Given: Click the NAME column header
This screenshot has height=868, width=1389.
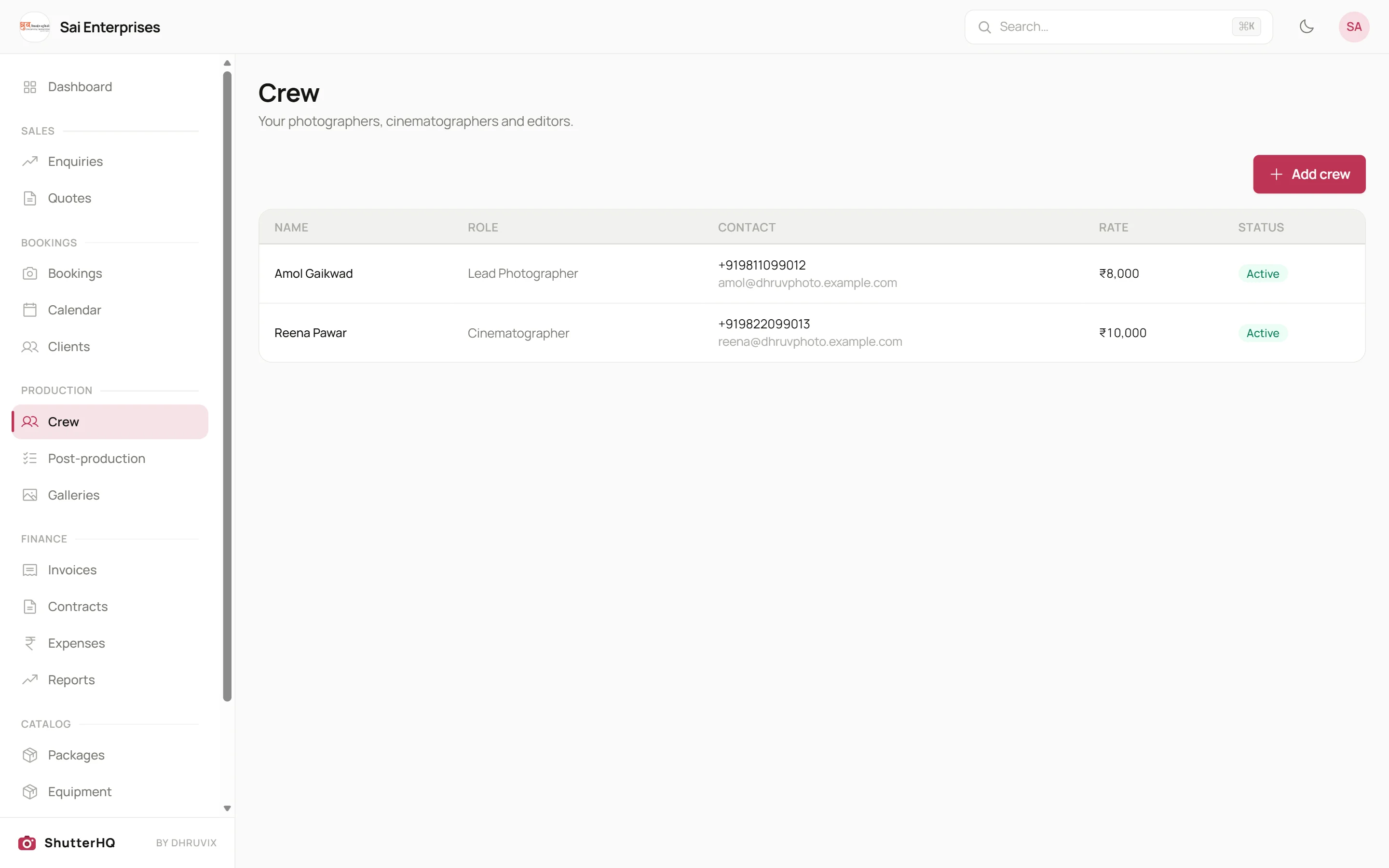Looking at the screenshot, I should coord(291,227).
